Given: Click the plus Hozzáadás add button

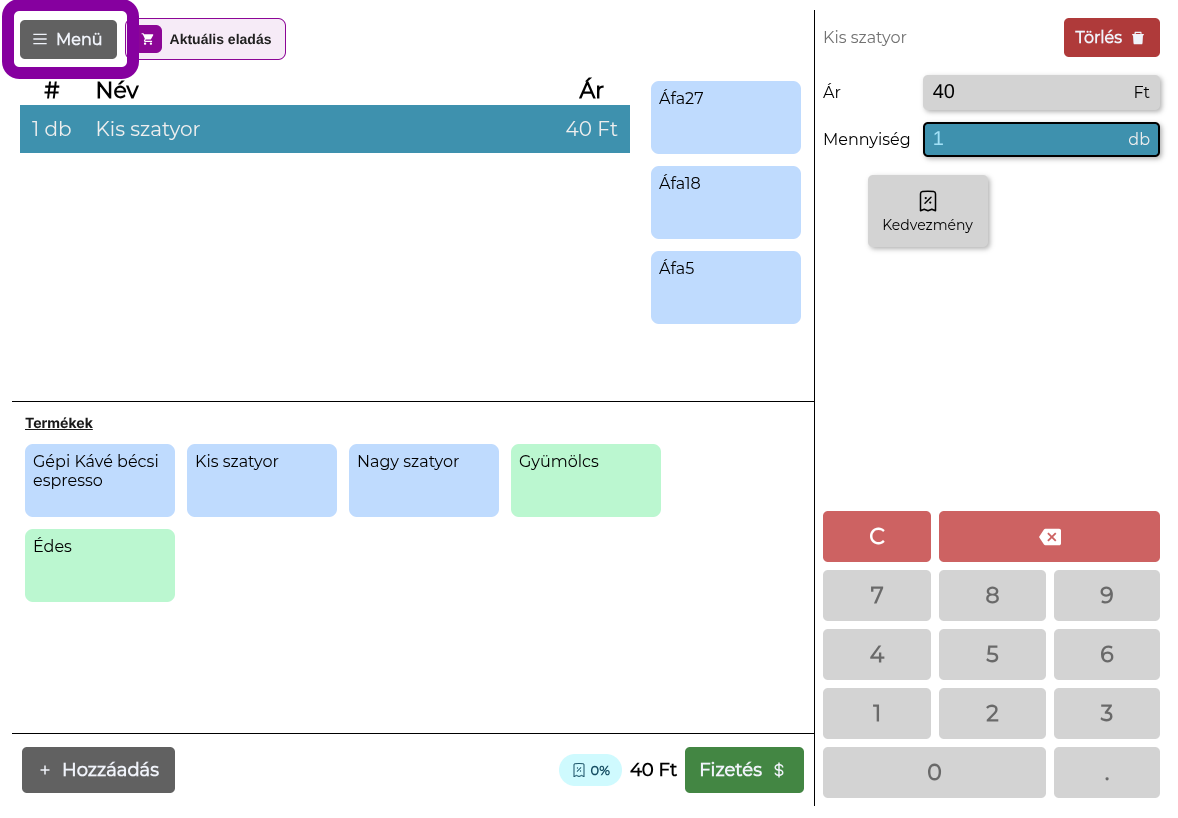Looking at the screenshot, I should click(x=98, y=770).
